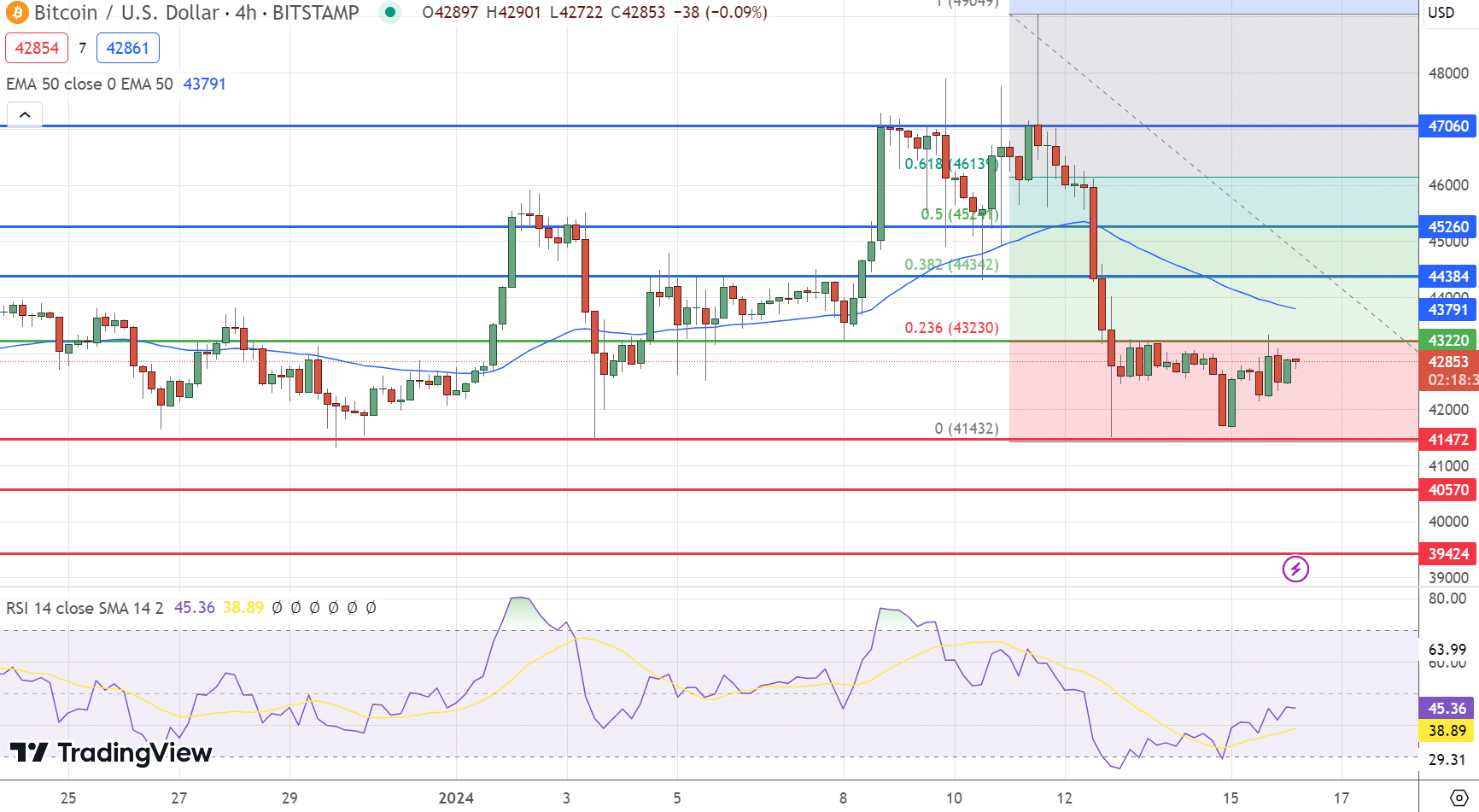
Task: Click the 48000 price axis tick
Action: [x=1448, y=73]
